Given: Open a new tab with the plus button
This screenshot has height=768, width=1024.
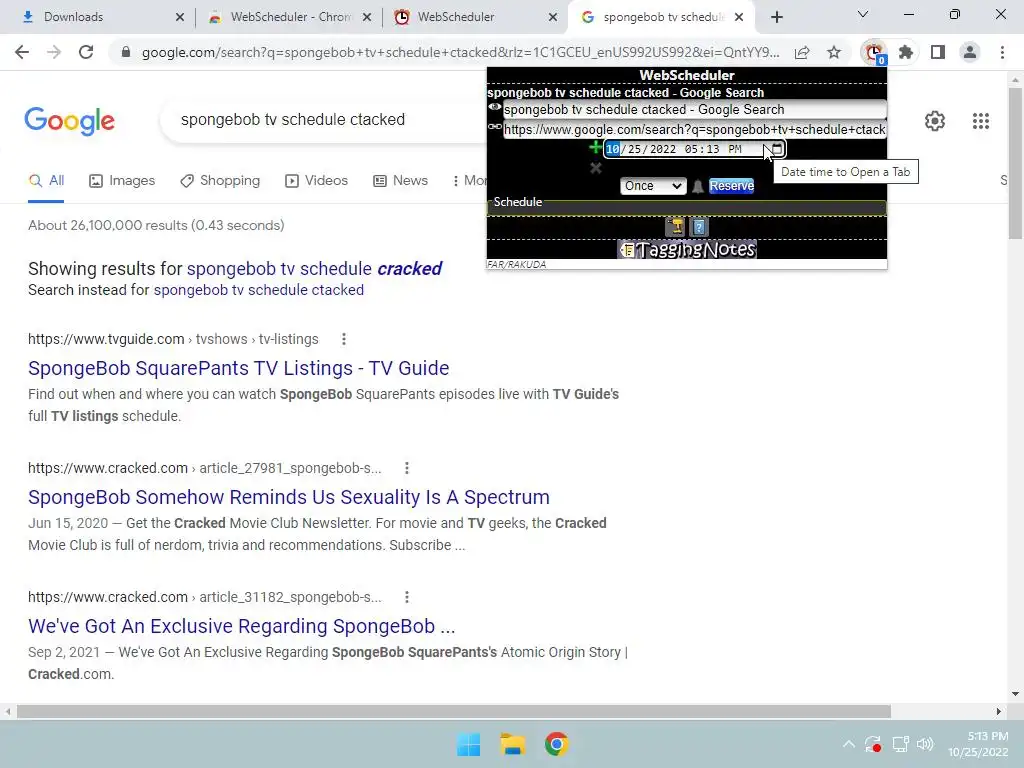Looking at the screenshot, I should (x=776, y=17).
